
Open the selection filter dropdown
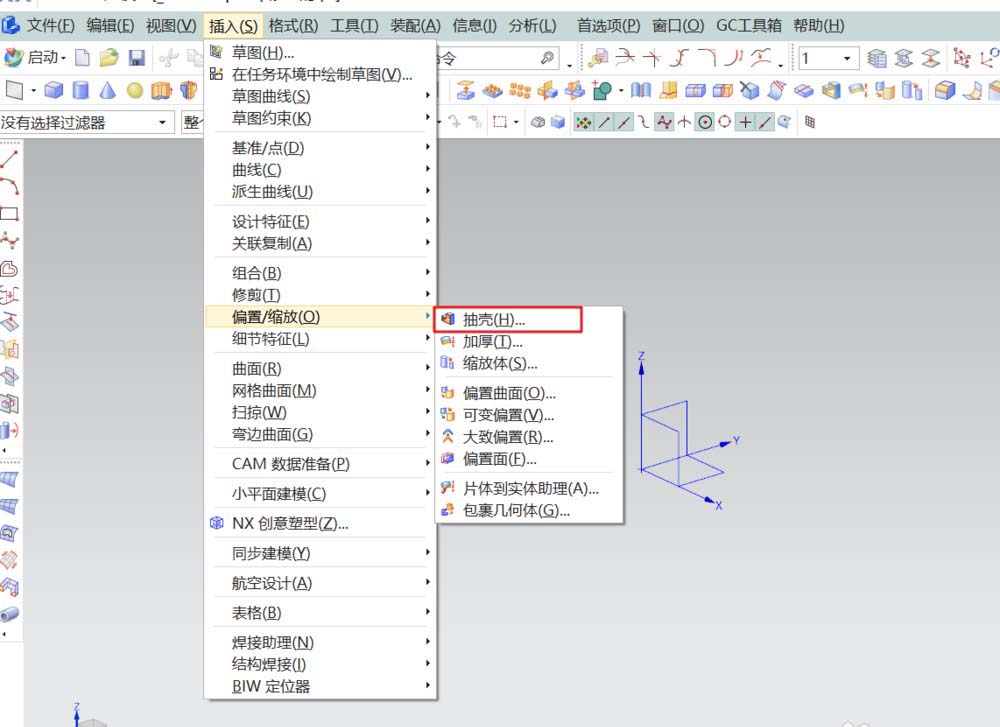163,121
